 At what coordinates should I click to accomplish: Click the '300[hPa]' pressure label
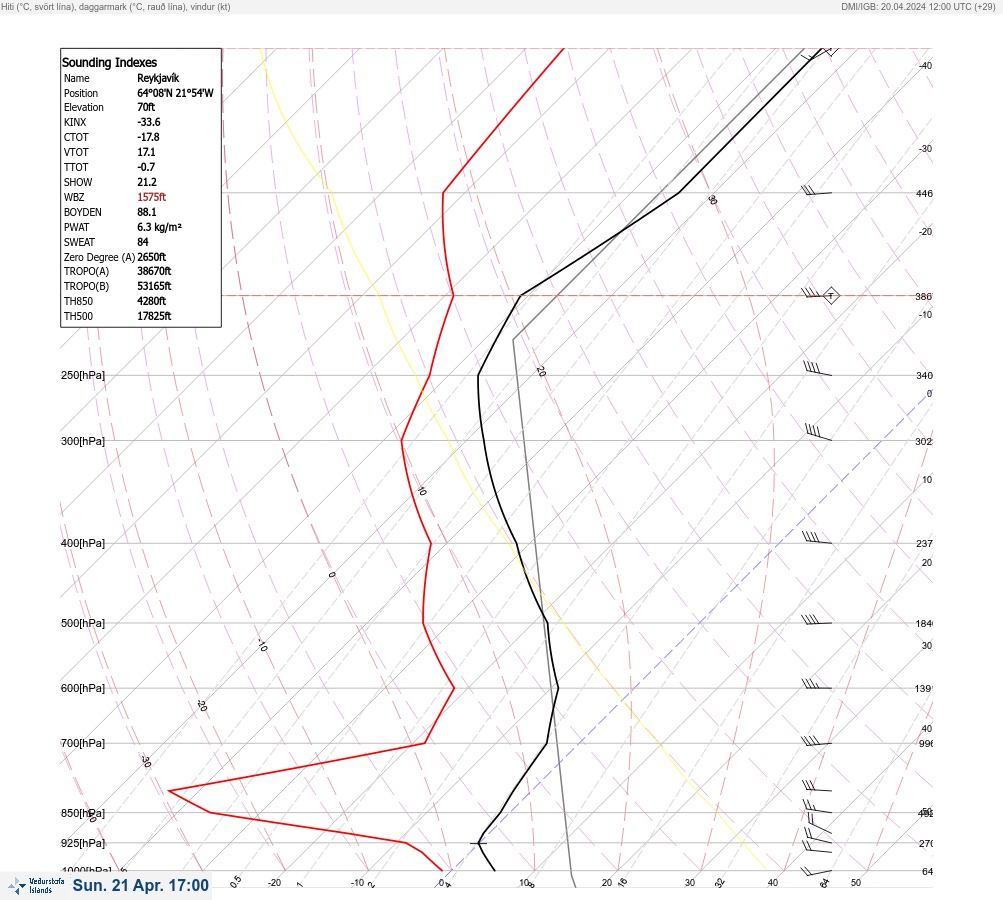(x=83, y=441)
